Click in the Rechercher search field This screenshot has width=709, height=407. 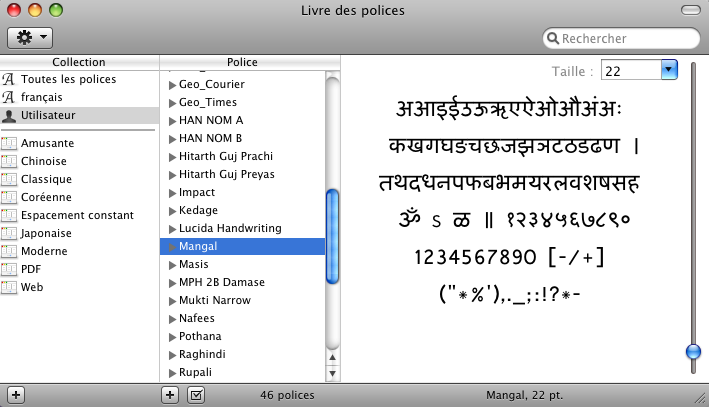pyautogui.click(x=625, y=39)
